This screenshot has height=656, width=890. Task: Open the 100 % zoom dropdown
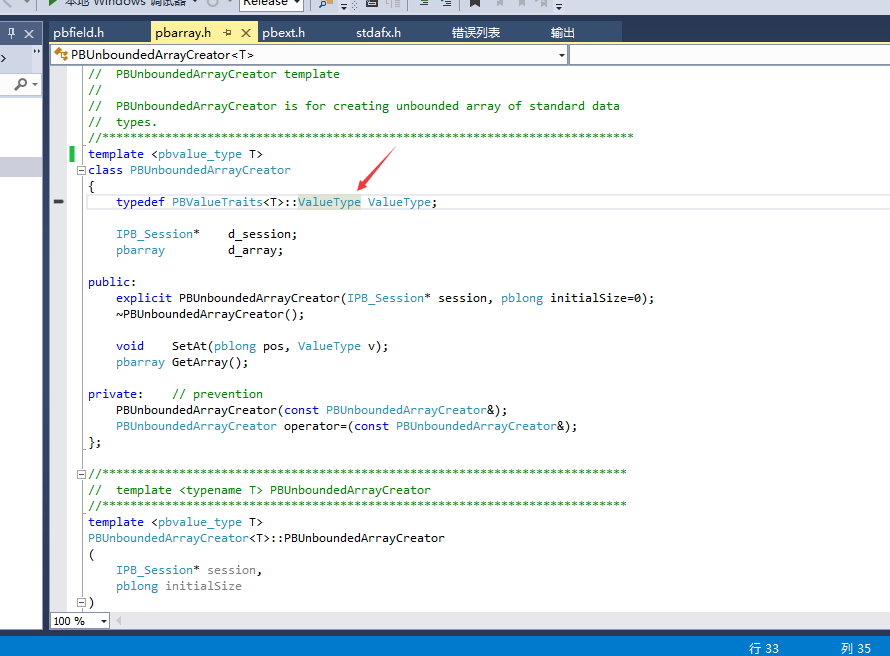click(103, 621)
